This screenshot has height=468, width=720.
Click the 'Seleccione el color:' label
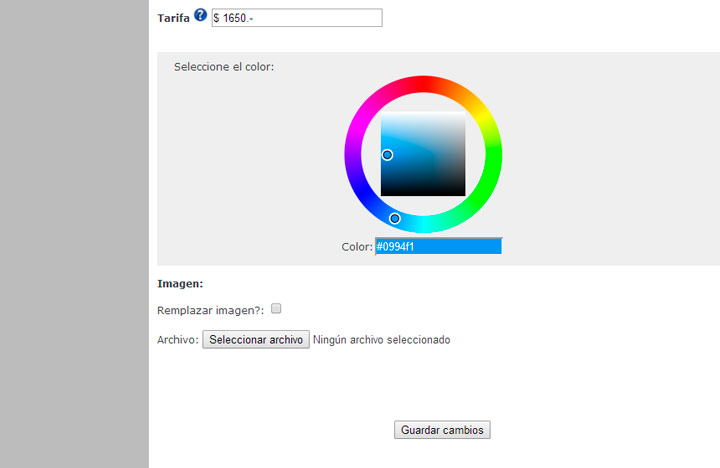(224, 67)
